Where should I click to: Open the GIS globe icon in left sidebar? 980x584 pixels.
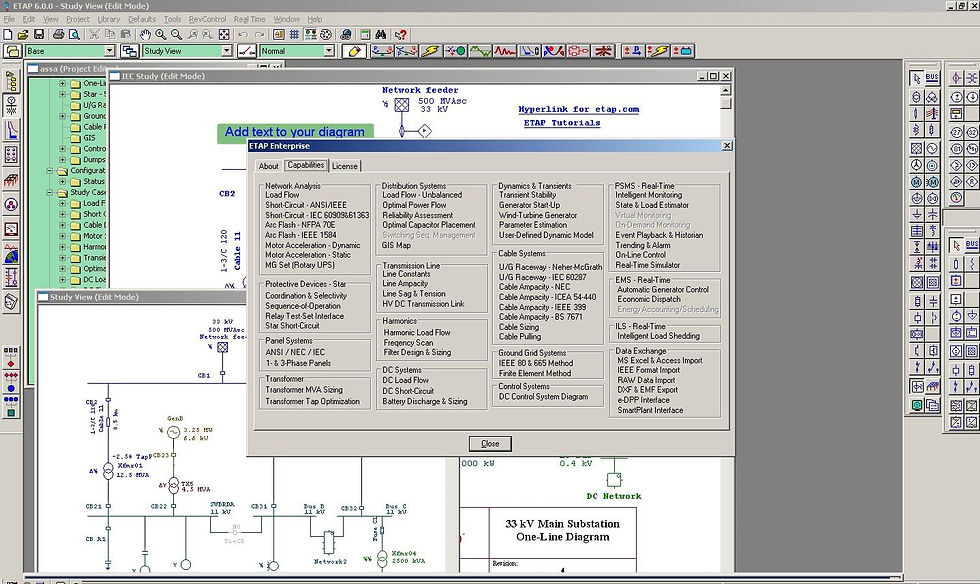[11, 254]
